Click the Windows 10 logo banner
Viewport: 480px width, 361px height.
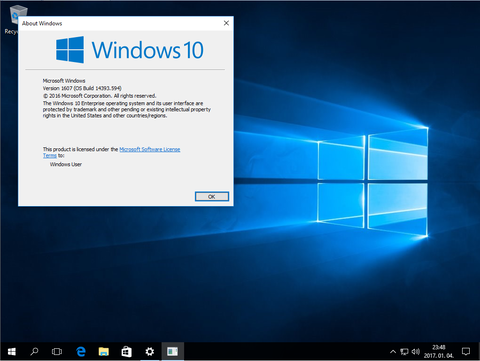point(129,50)
